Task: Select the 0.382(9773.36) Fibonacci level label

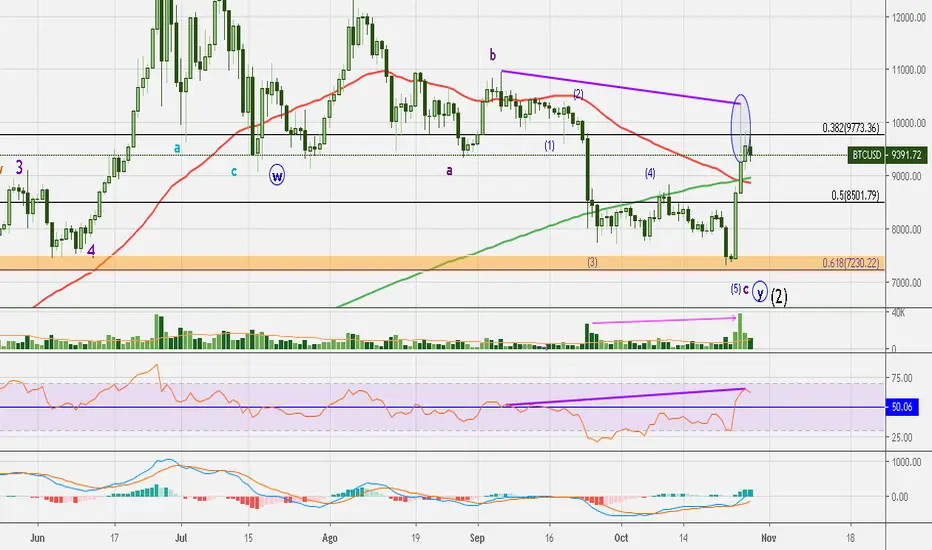Action: point(851,128)
